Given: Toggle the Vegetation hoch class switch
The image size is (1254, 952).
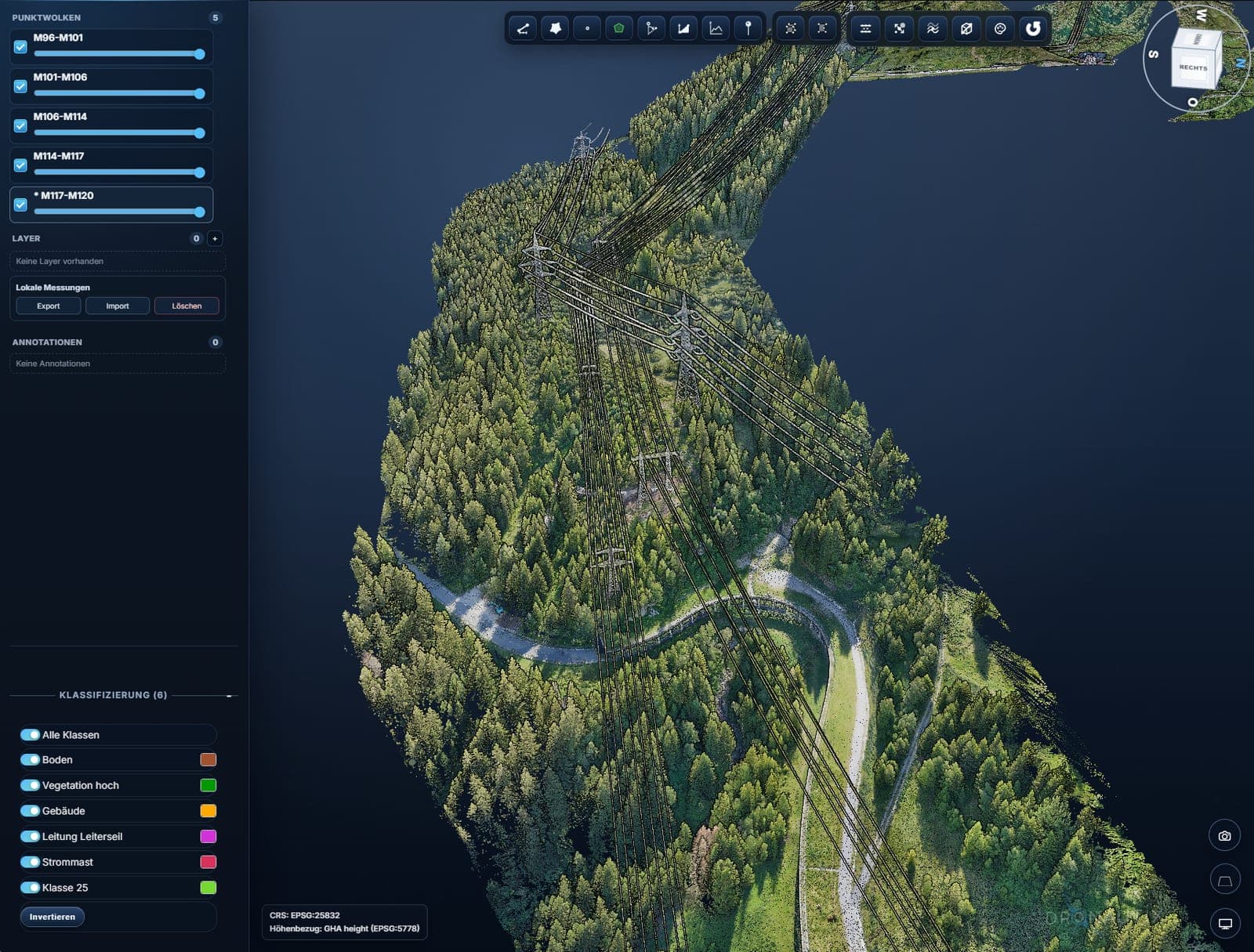Looking at the screenshot, I should click(x=30, y=785).
